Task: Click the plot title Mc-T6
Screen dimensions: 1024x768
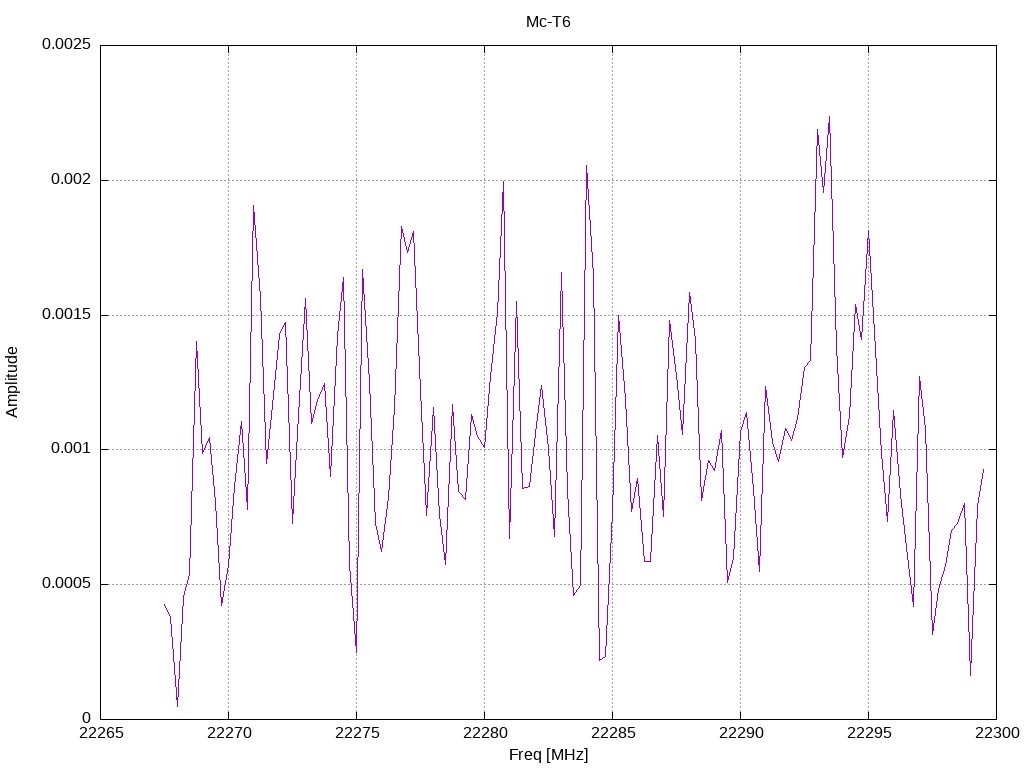Action: 548,22
